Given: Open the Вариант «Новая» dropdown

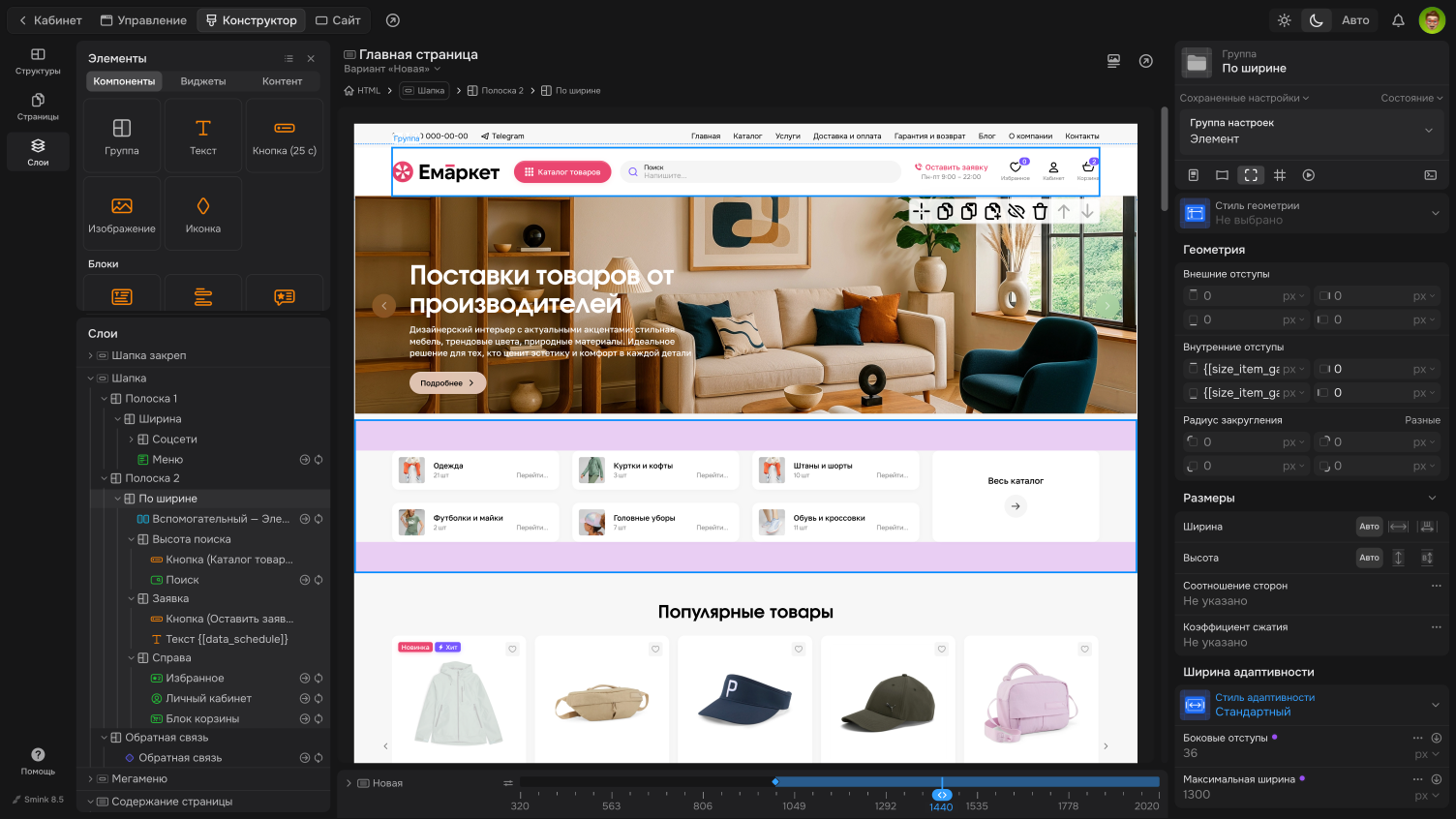Looking at the screenshot, I should (392, 69).
